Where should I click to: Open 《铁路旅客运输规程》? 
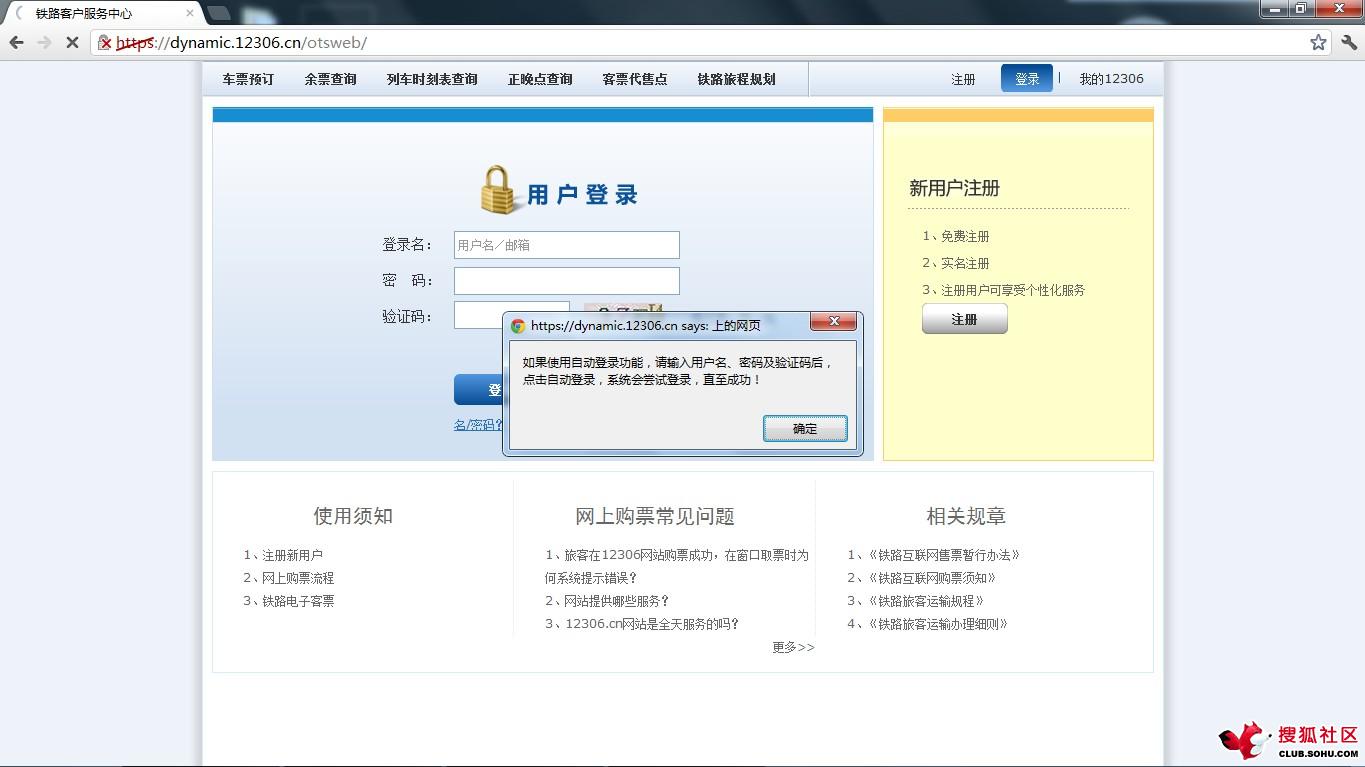coord(925,601)
